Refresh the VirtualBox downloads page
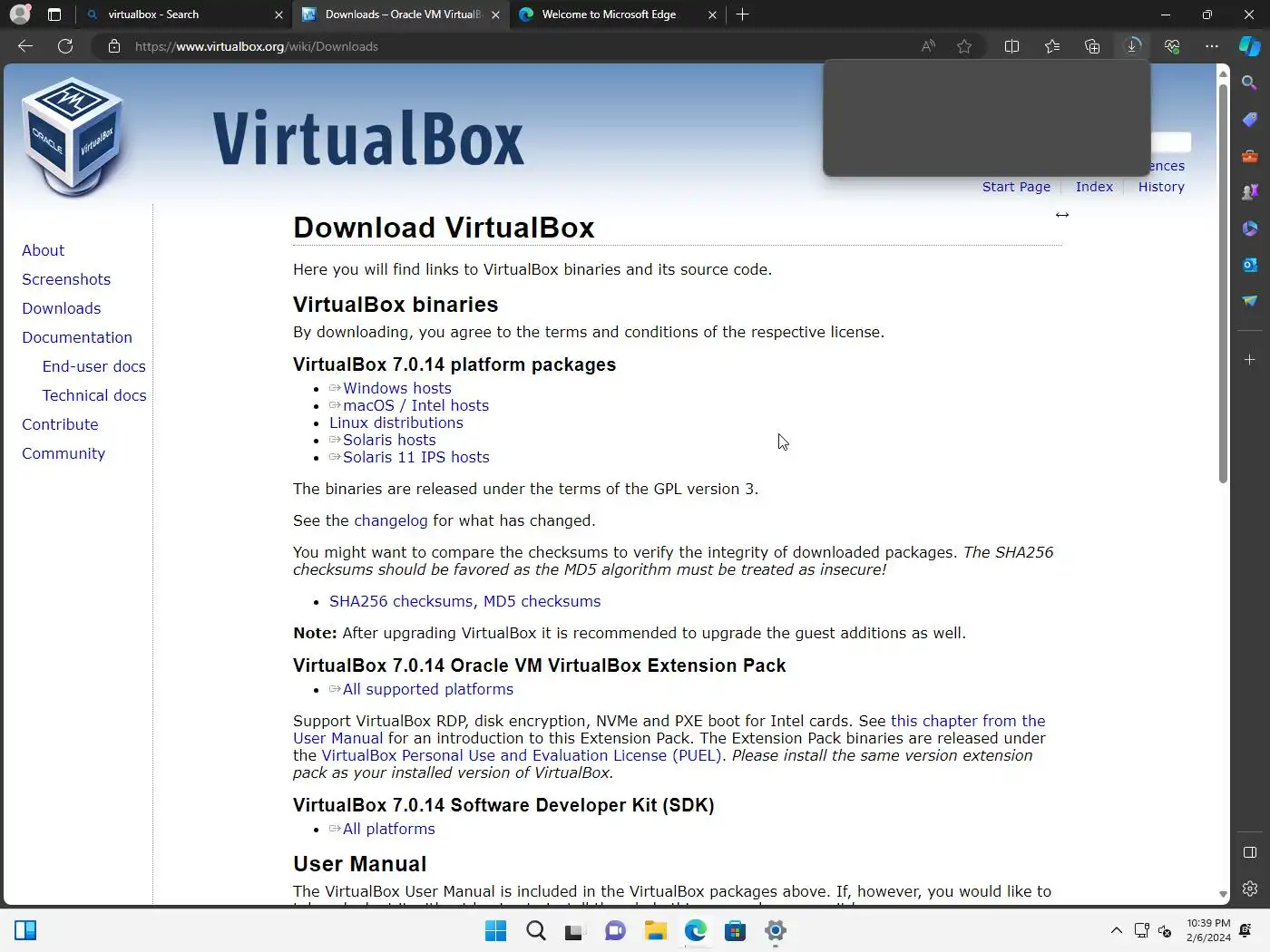The image size is (1270, 952). pyautogui.click(x=65, y=46)
